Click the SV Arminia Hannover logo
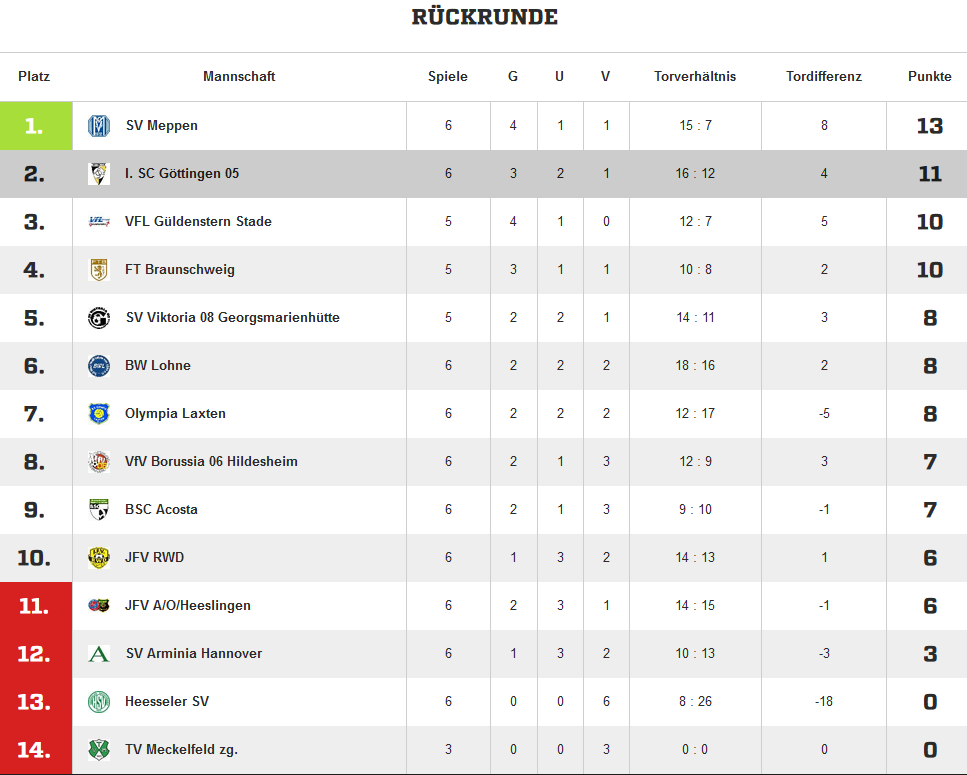Screen dimensions: 967x775 tap(98, 654)
